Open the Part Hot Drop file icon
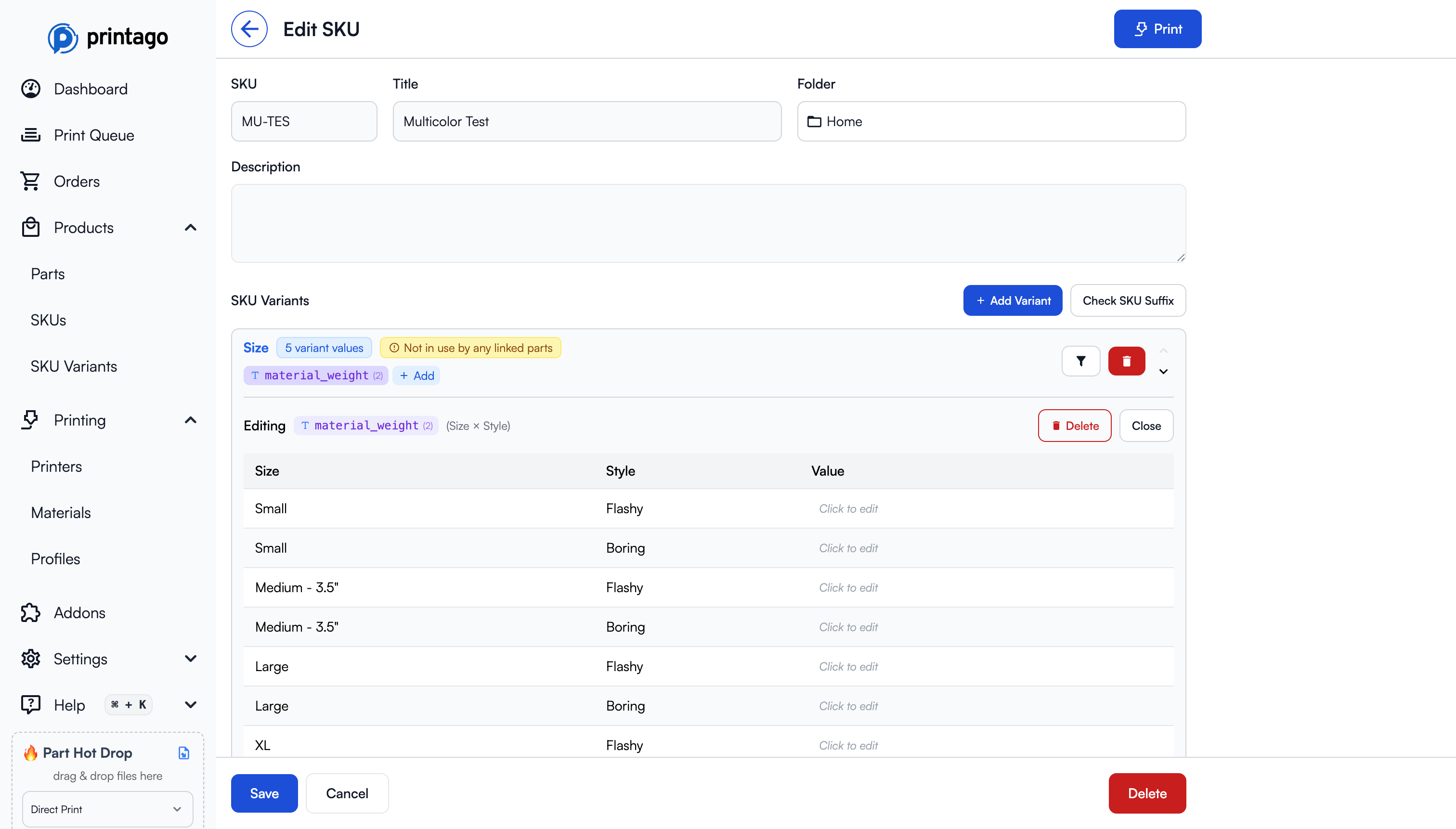The width and height of the screenshot is (1456, 829). (x=183, y=753)
